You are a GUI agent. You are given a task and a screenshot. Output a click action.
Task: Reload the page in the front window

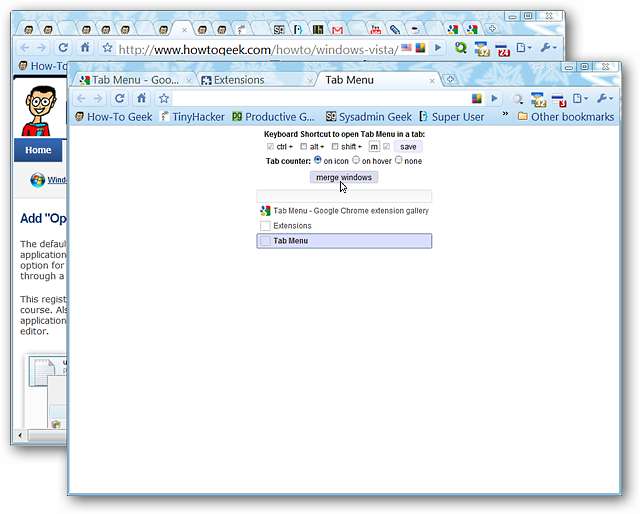(x=119, y=98)
